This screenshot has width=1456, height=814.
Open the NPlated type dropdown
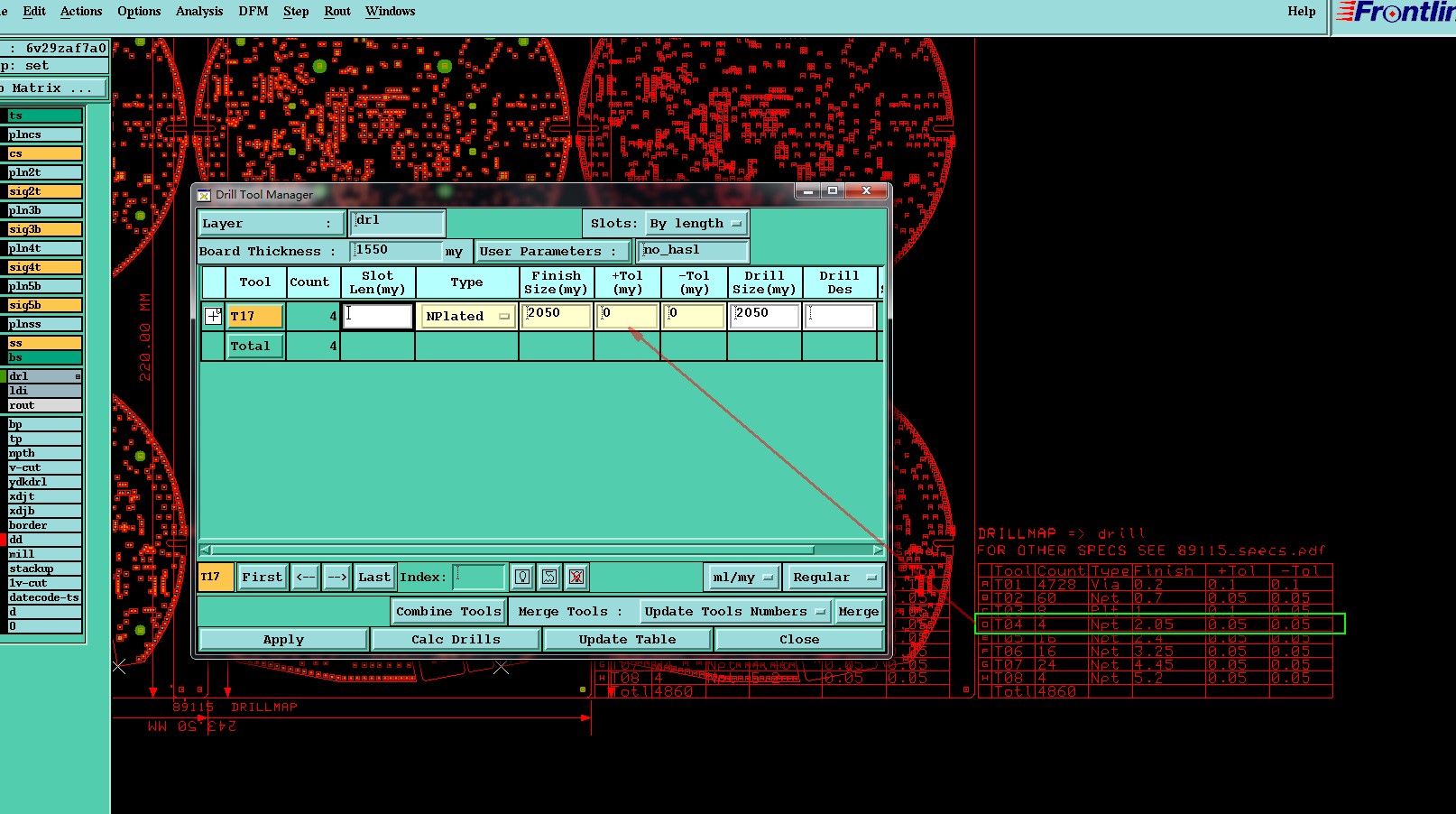[467, 316]
